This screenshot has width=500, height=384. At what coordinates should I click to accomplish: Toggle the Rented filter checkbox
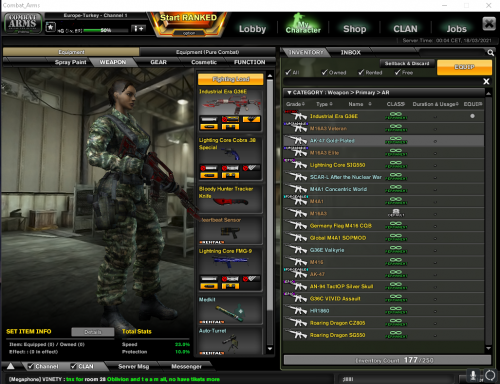(361, 72)
